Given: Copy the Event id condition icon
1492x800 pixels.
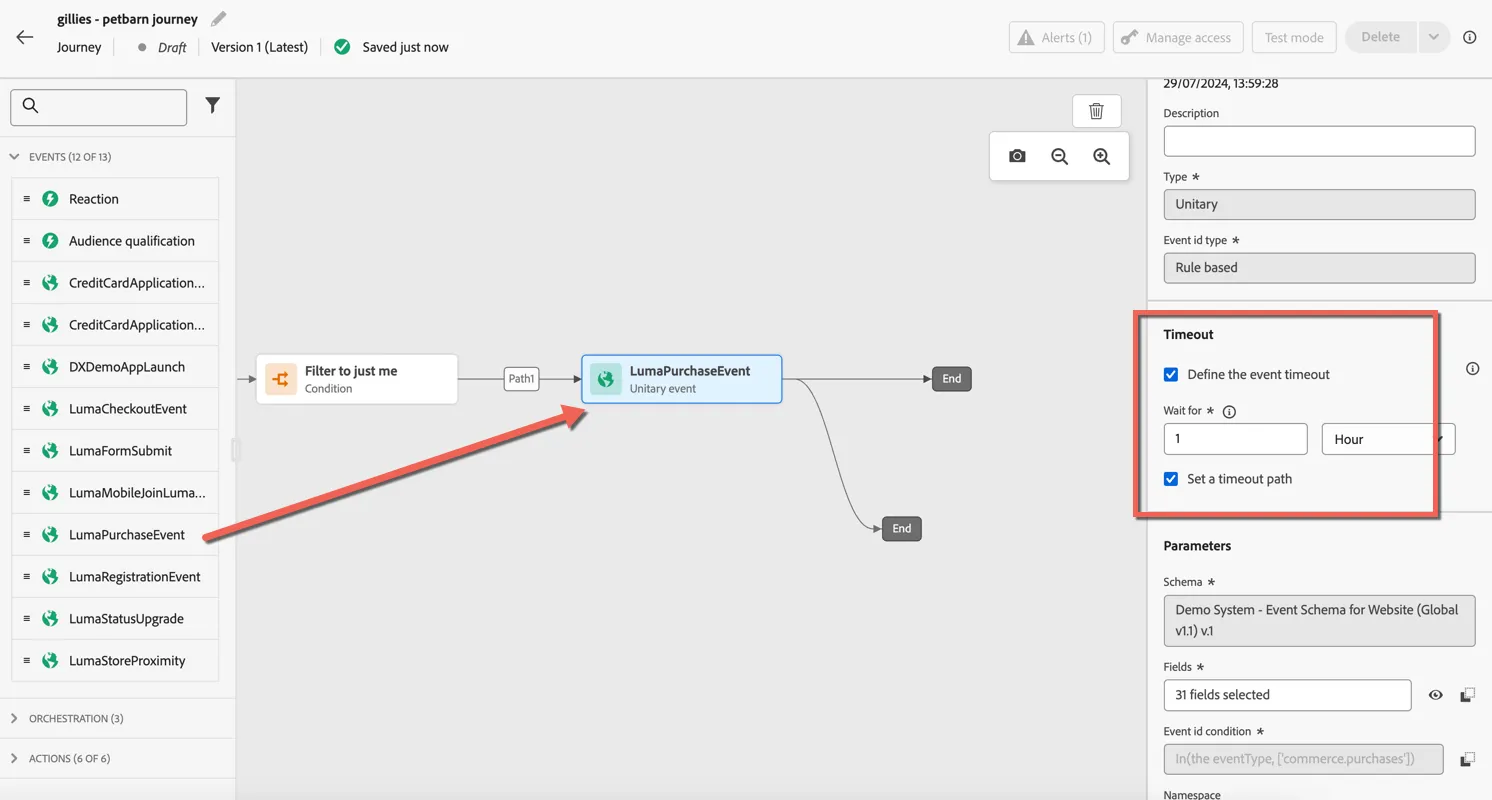Looking at the screenshot, I should coord(1467,759).
